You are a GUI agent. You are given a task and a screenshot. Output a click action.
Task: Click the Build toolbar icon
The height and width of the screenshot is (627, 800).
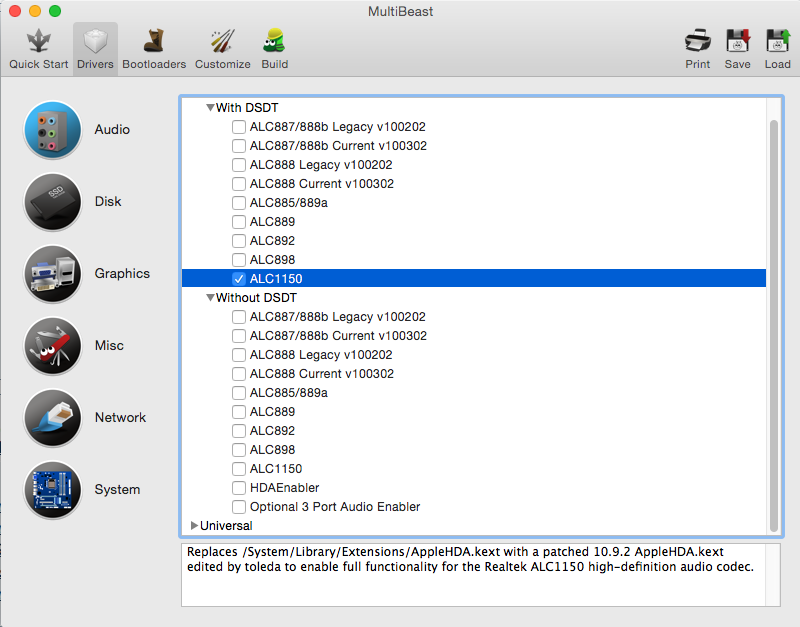[274, 42]
